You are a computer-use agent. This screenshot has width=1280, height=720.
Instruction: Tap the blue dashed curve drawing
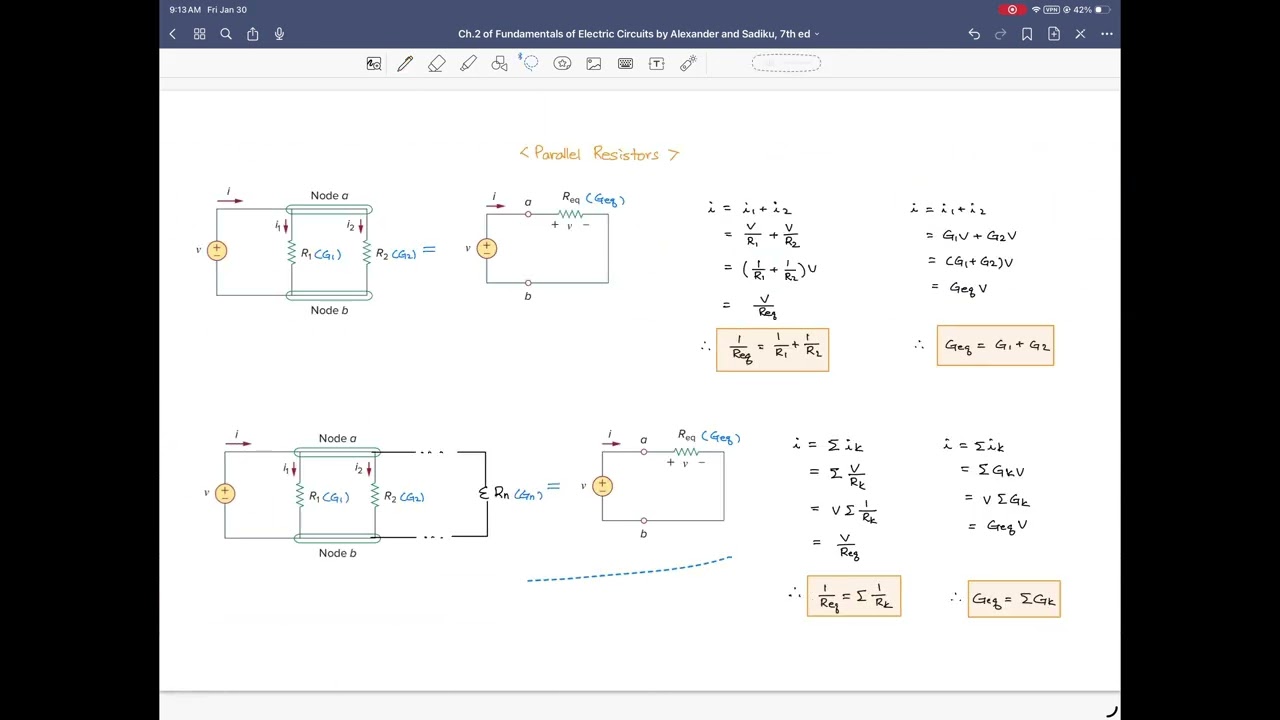coord(630,570)
